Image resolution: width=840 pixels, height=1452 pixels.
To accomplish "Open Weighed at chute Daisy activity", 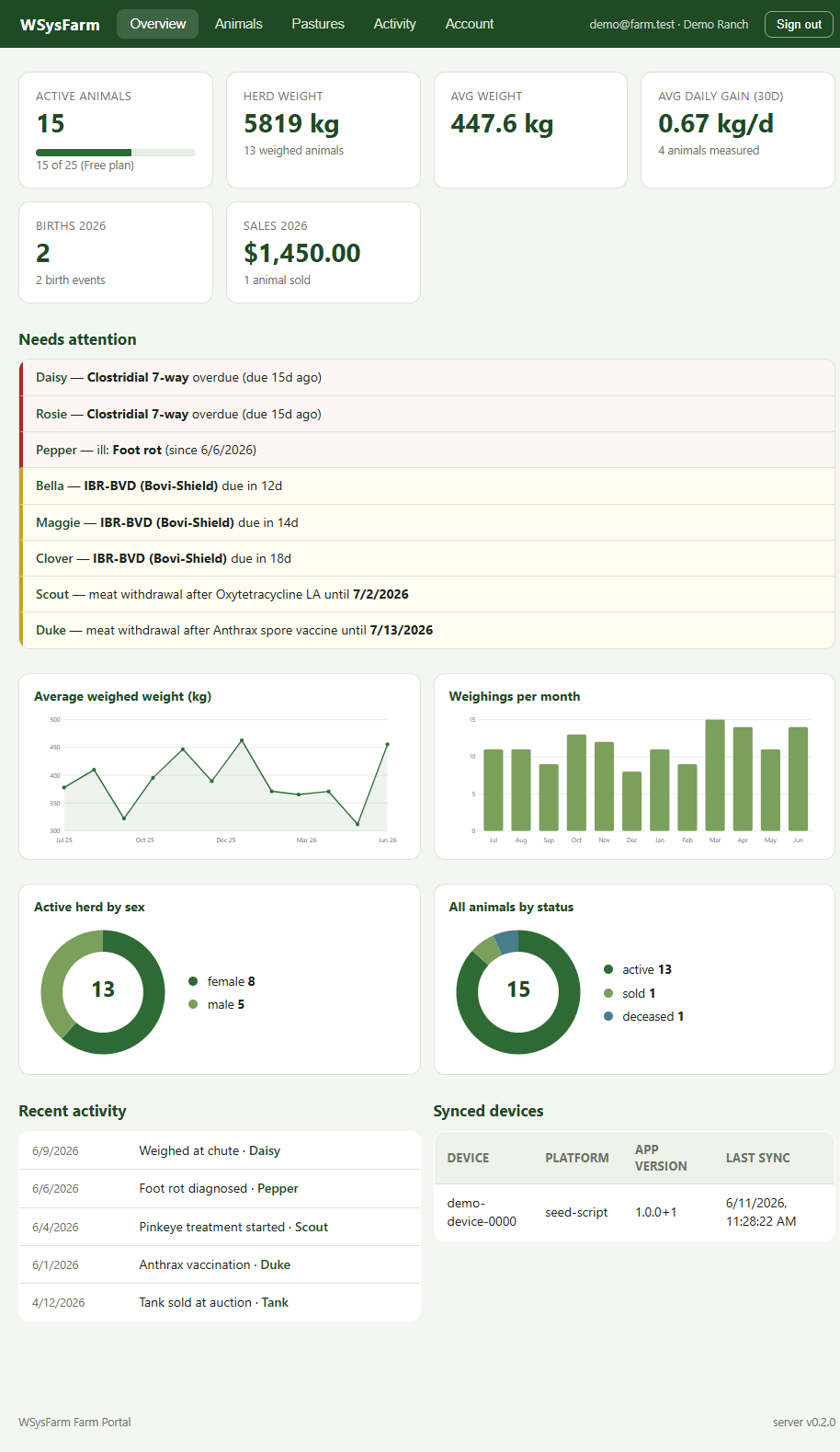I will (220, 1150).
